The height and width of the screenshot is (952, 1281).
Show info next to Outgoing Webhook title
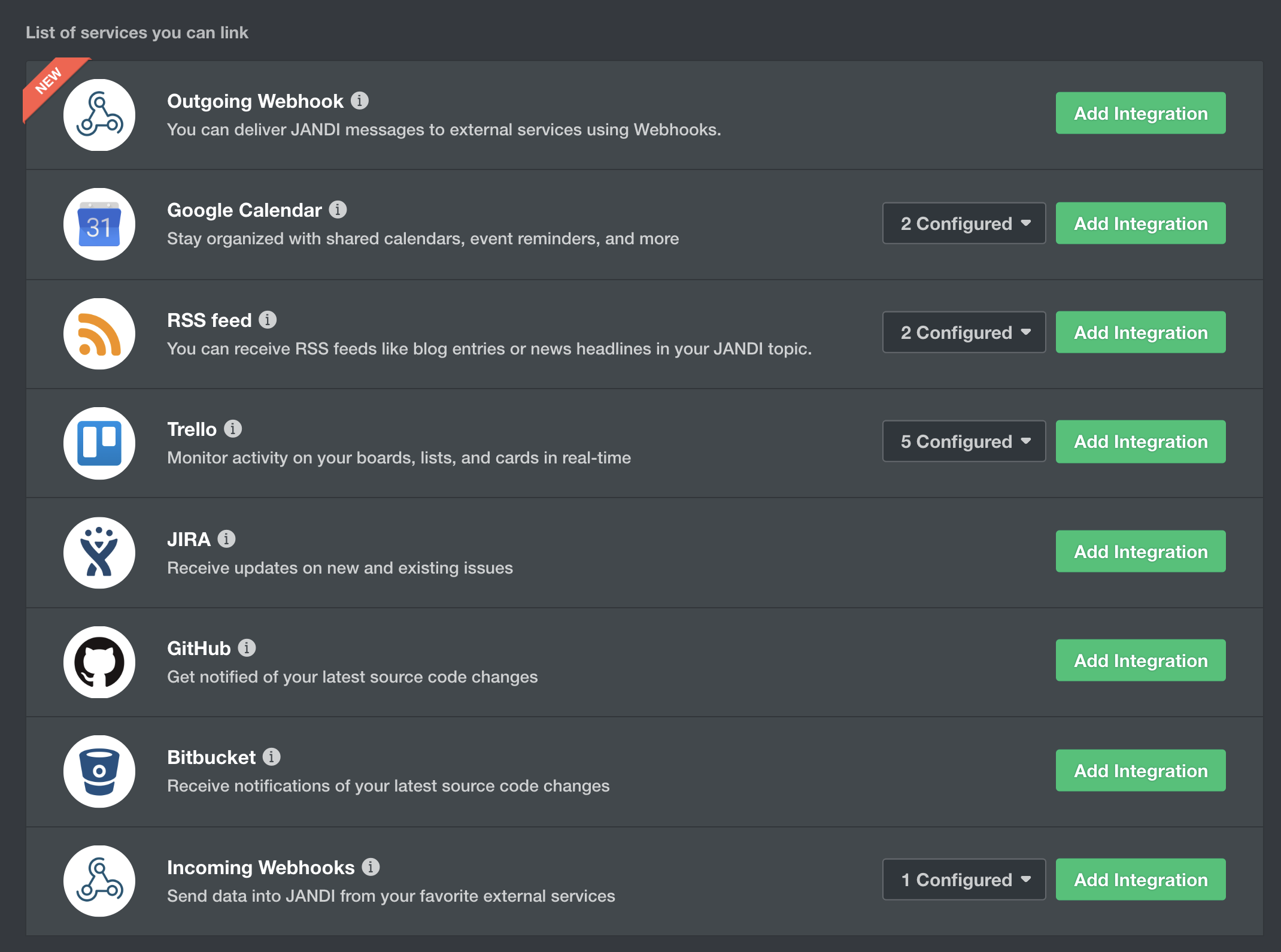(x=359, y=101)
